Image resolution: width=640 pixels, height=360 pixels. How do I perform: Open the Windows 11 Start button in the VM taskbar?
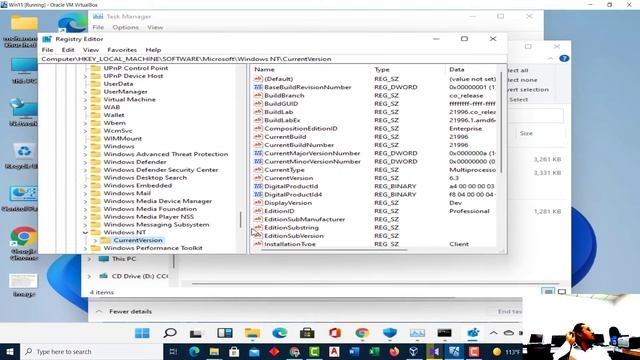pyautogui.click(x=142, y=333)
